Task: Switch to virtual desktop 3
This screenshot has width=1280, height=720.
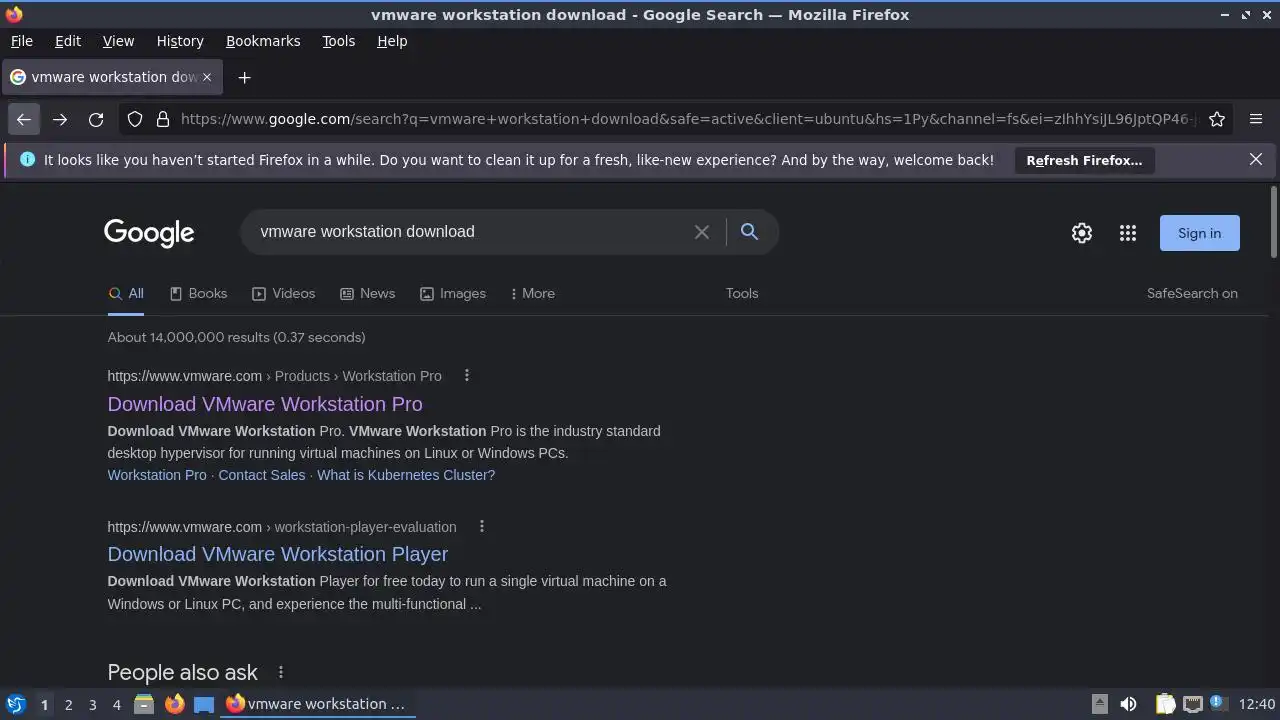Action: pyautogui.click(x=92, y=704)
